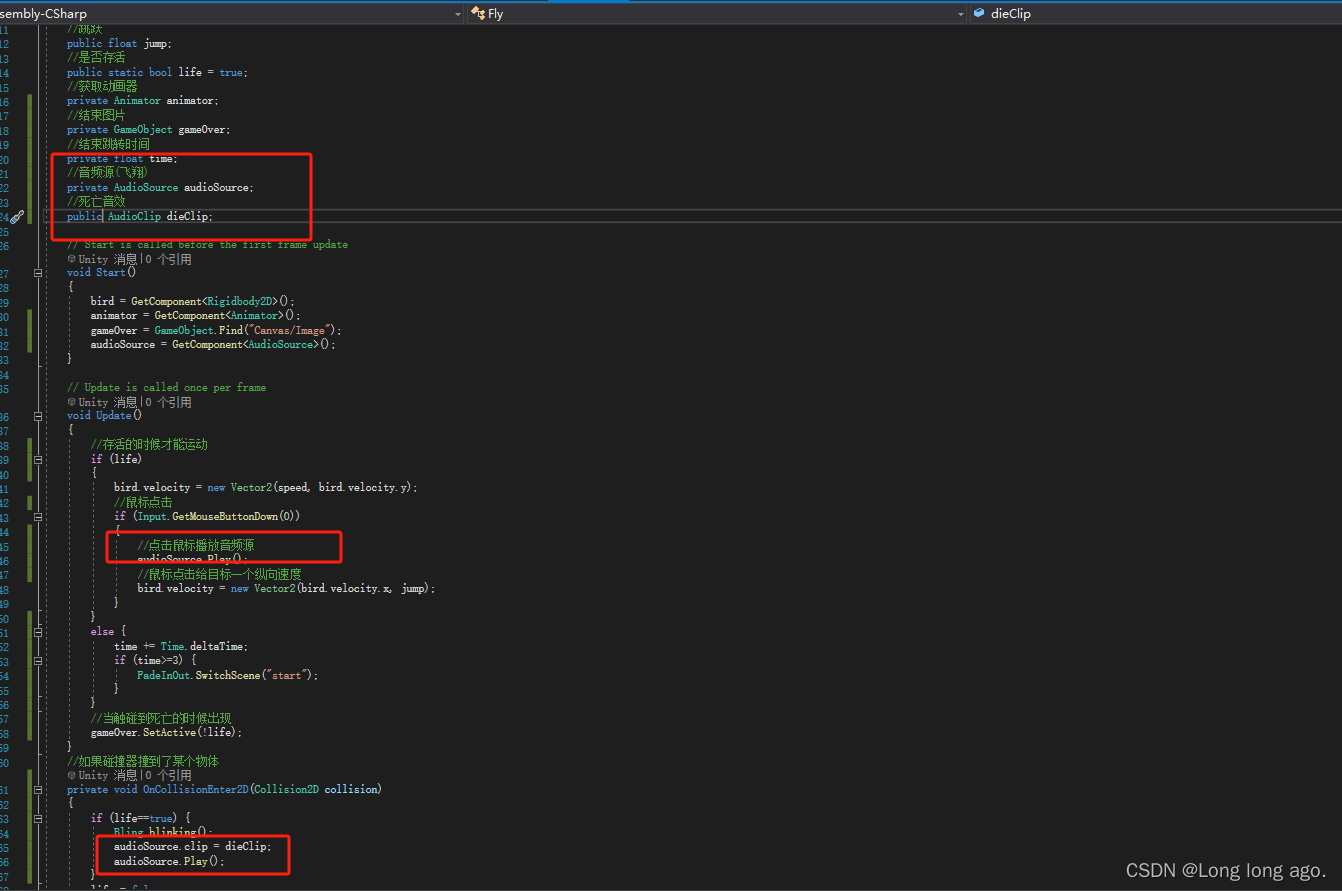Collapse the if Input.GetMouseButtonDown block

(x=38, y=516)
